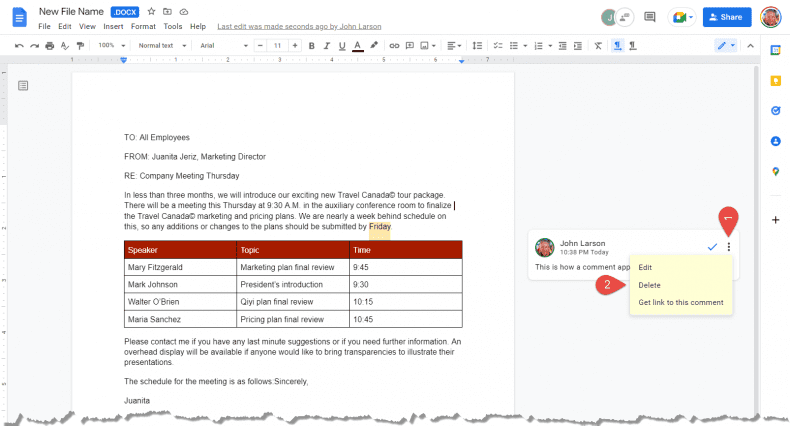Click the Clear formatting icon
This screenshot has width=790, height=426.
tap(597, 45)
